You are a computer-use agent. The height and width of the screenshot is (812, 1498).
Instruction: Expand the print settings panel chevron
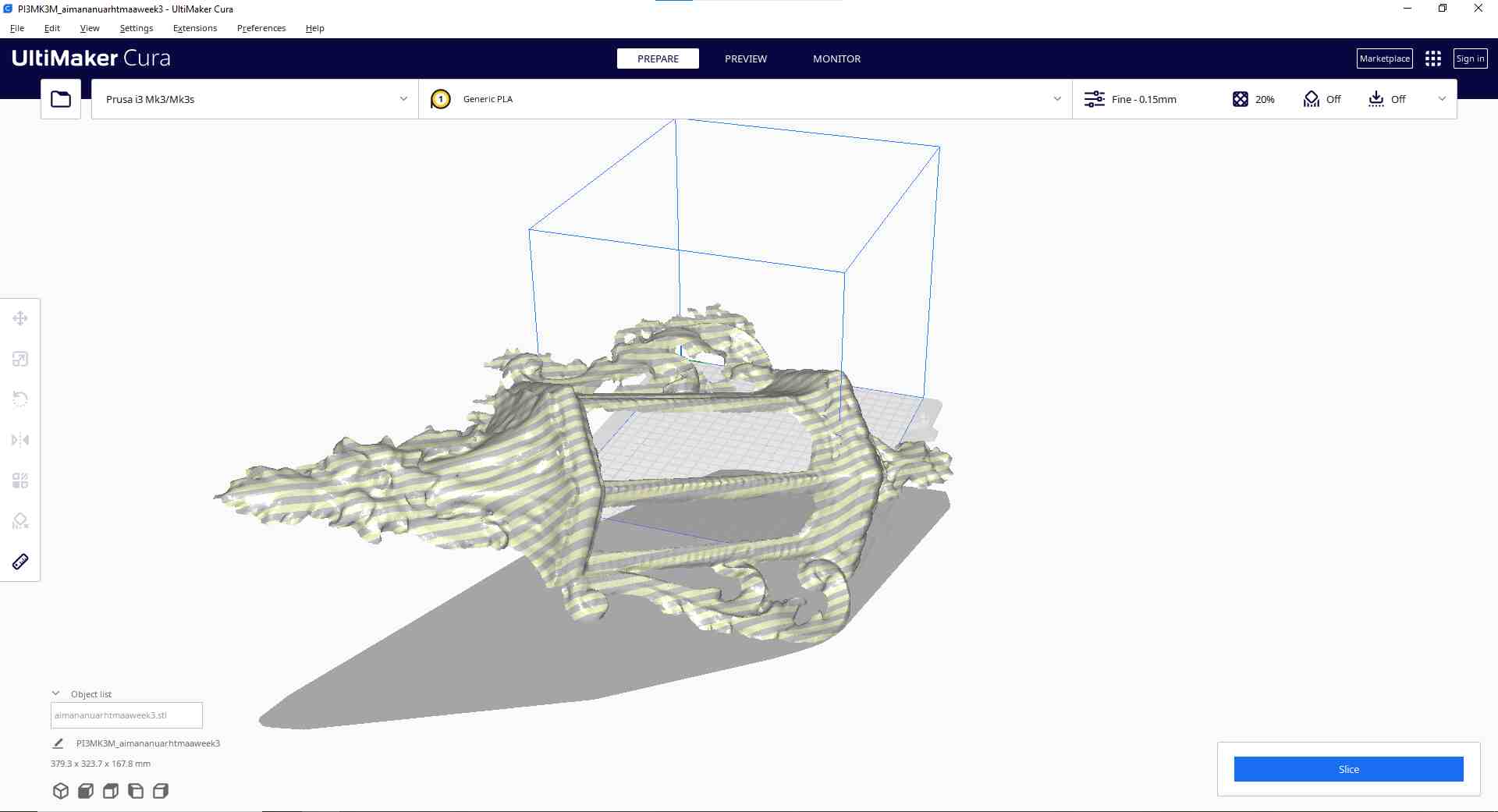pyautogui.click(x=1442, y=99)
